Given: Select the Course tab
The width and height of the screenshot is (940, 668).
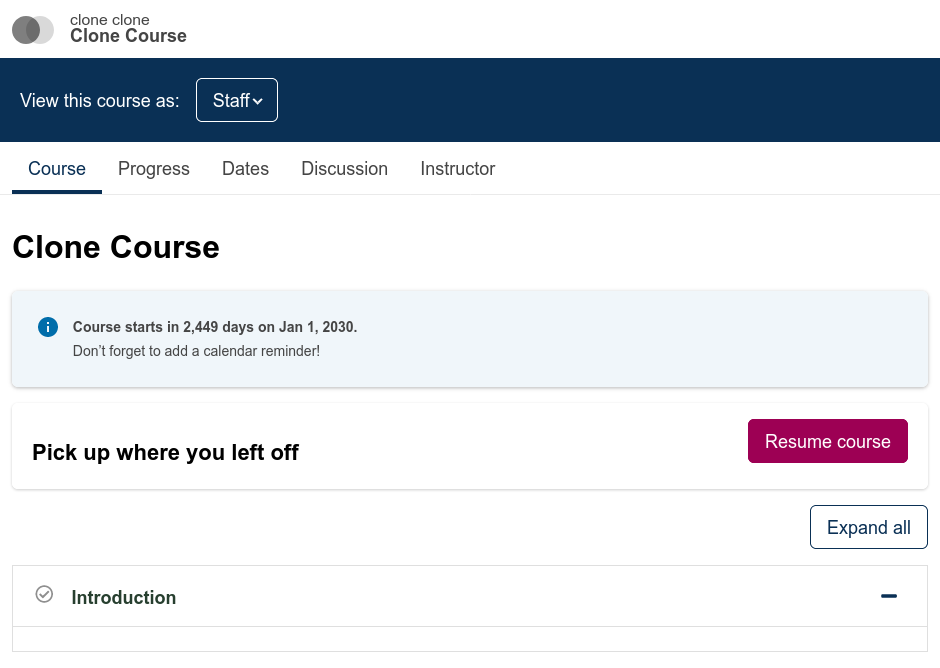Looking at the screenshot, I should pyautogui.click(x=57, y=168).
